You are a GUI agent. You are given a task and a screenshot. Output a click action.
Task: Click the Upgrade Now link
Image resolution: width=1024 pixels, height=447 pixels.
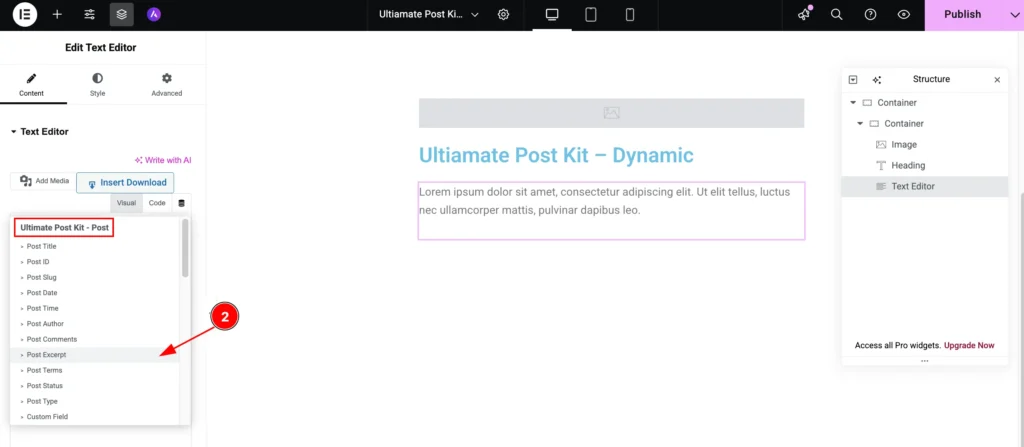coord(970,345)
